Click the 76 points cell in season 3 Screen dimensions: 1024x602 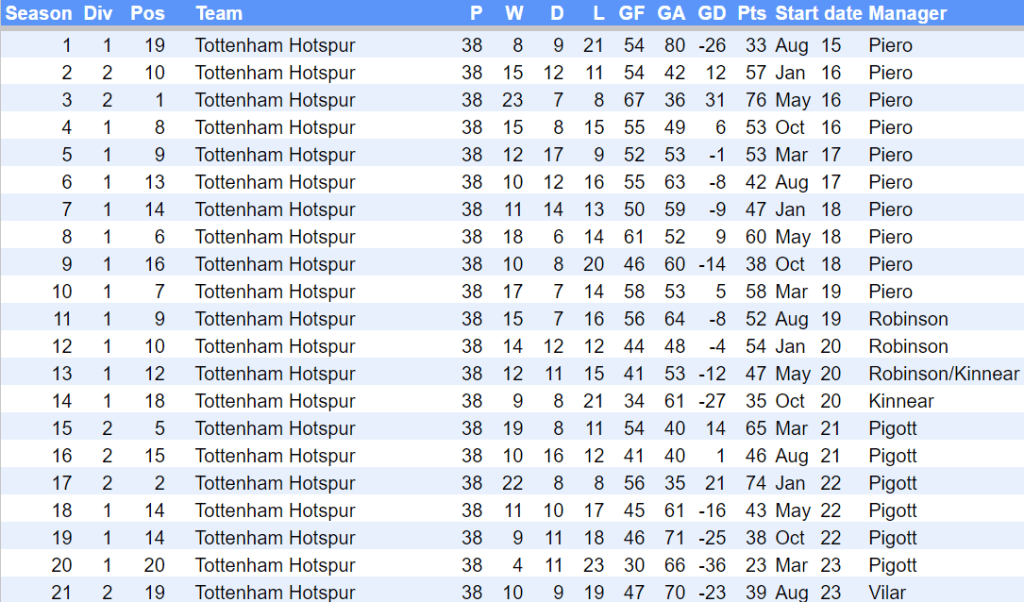pos(755,100)
